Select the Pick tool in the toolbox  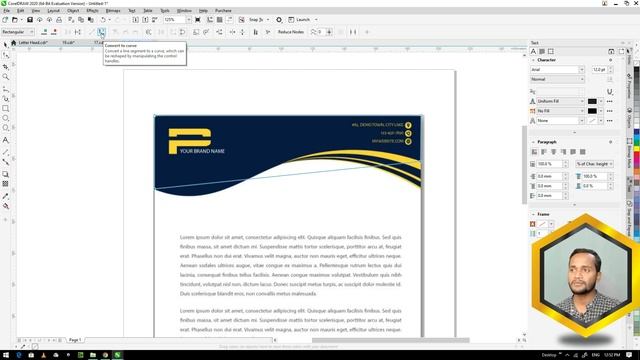5,44
